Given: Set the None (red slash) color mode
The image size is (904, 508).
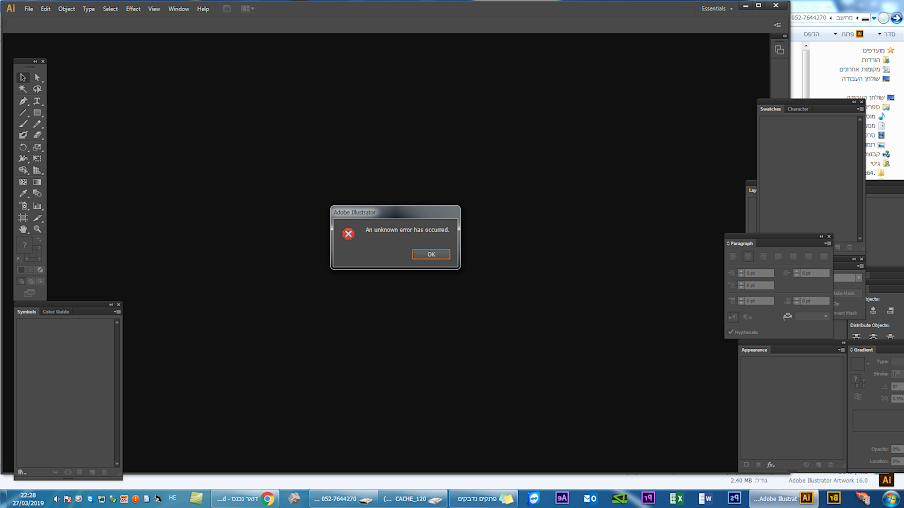Looking at the screenshot, I should pyautogui.click(x=40, y=270).
